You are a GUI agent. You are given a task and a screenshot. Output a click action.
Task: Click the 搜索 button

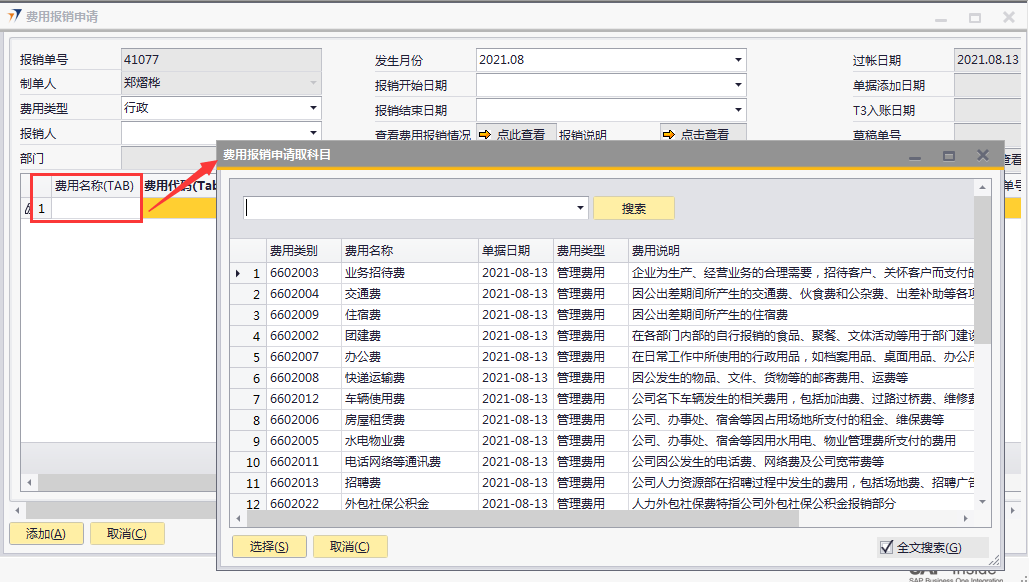(x=633, y=208)
